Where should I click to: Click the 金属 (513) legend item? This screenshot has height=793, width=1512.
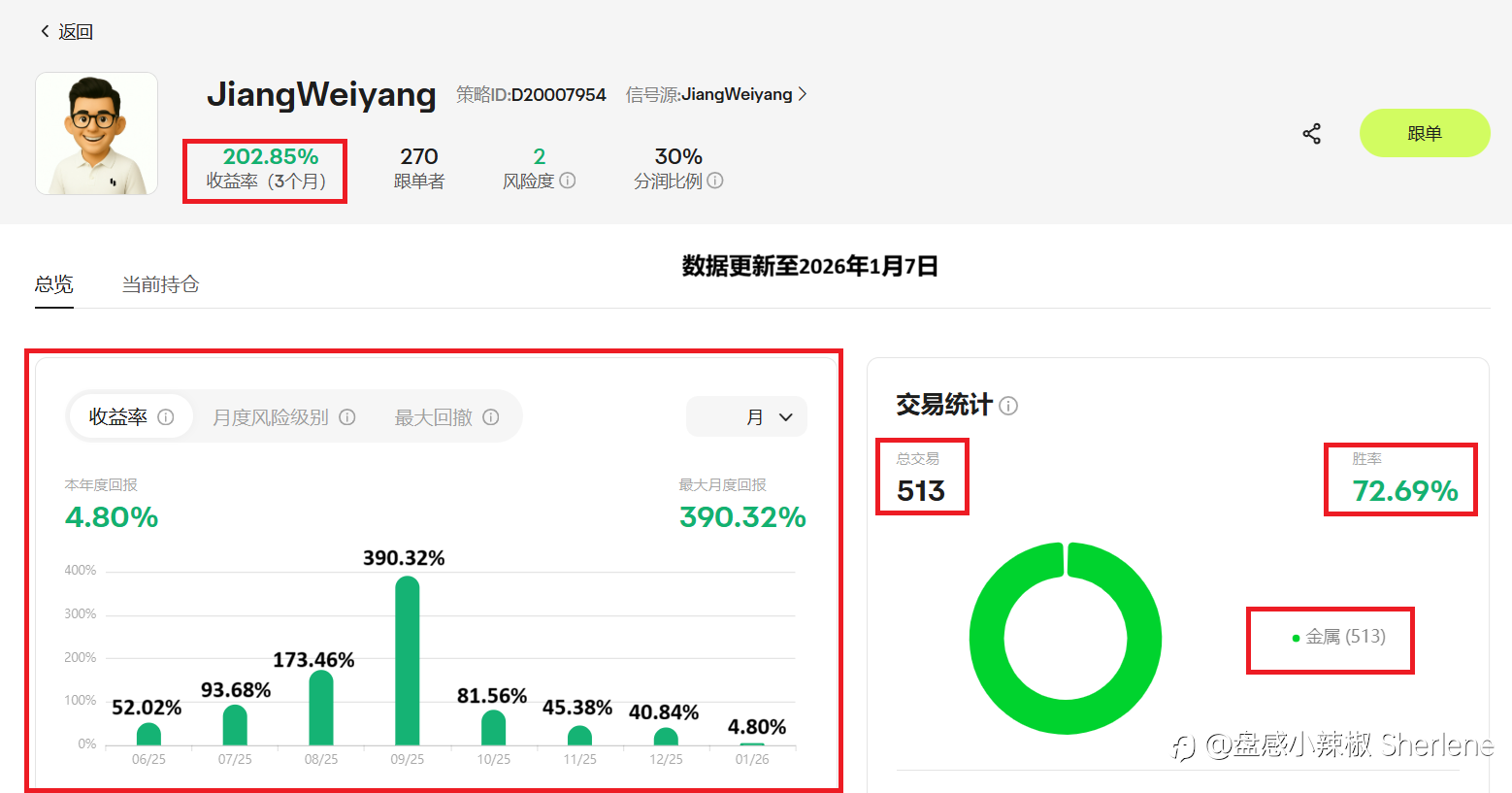click(x=1338, y=637)
